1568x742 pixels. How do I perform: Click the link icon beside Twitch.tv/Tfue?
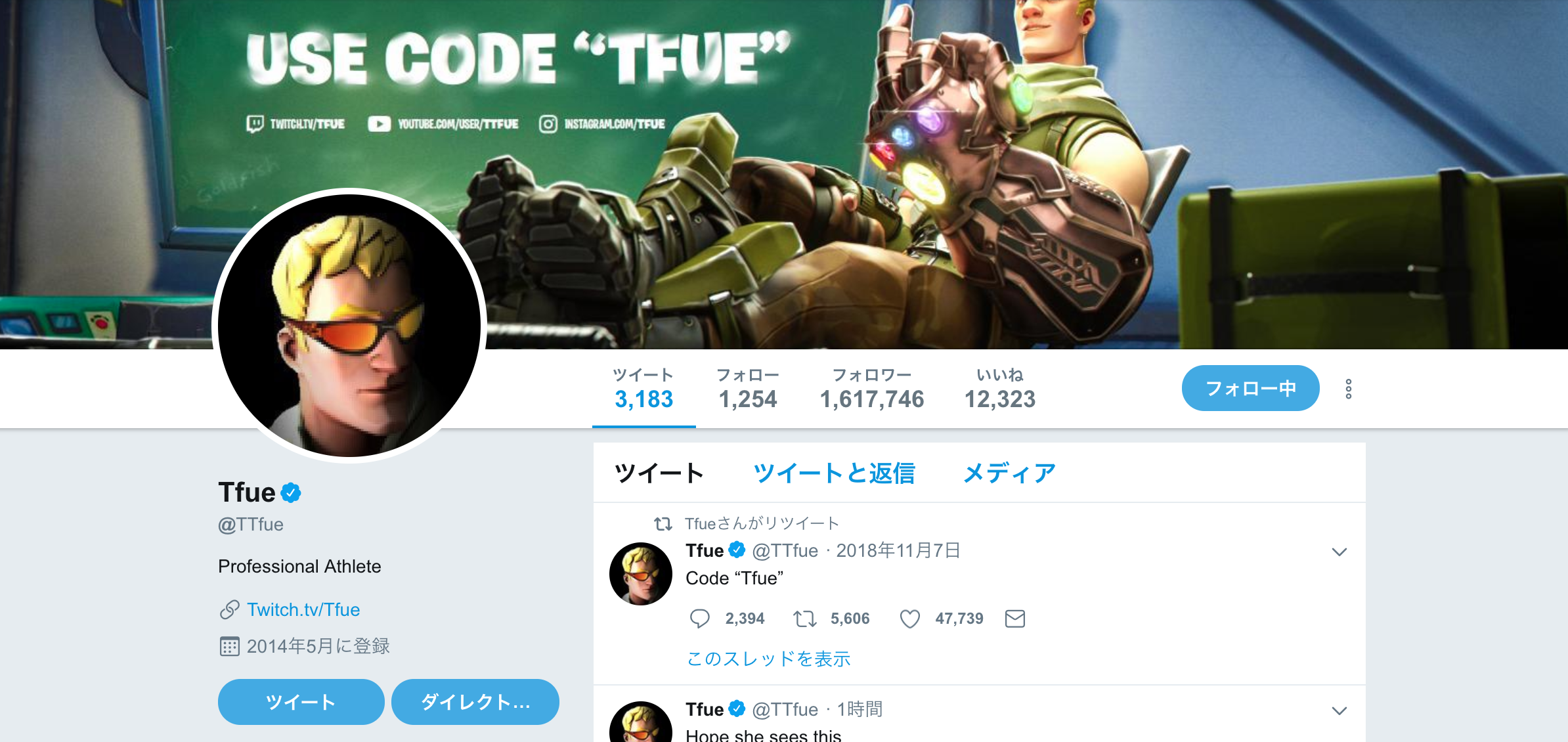pos(229,610)
